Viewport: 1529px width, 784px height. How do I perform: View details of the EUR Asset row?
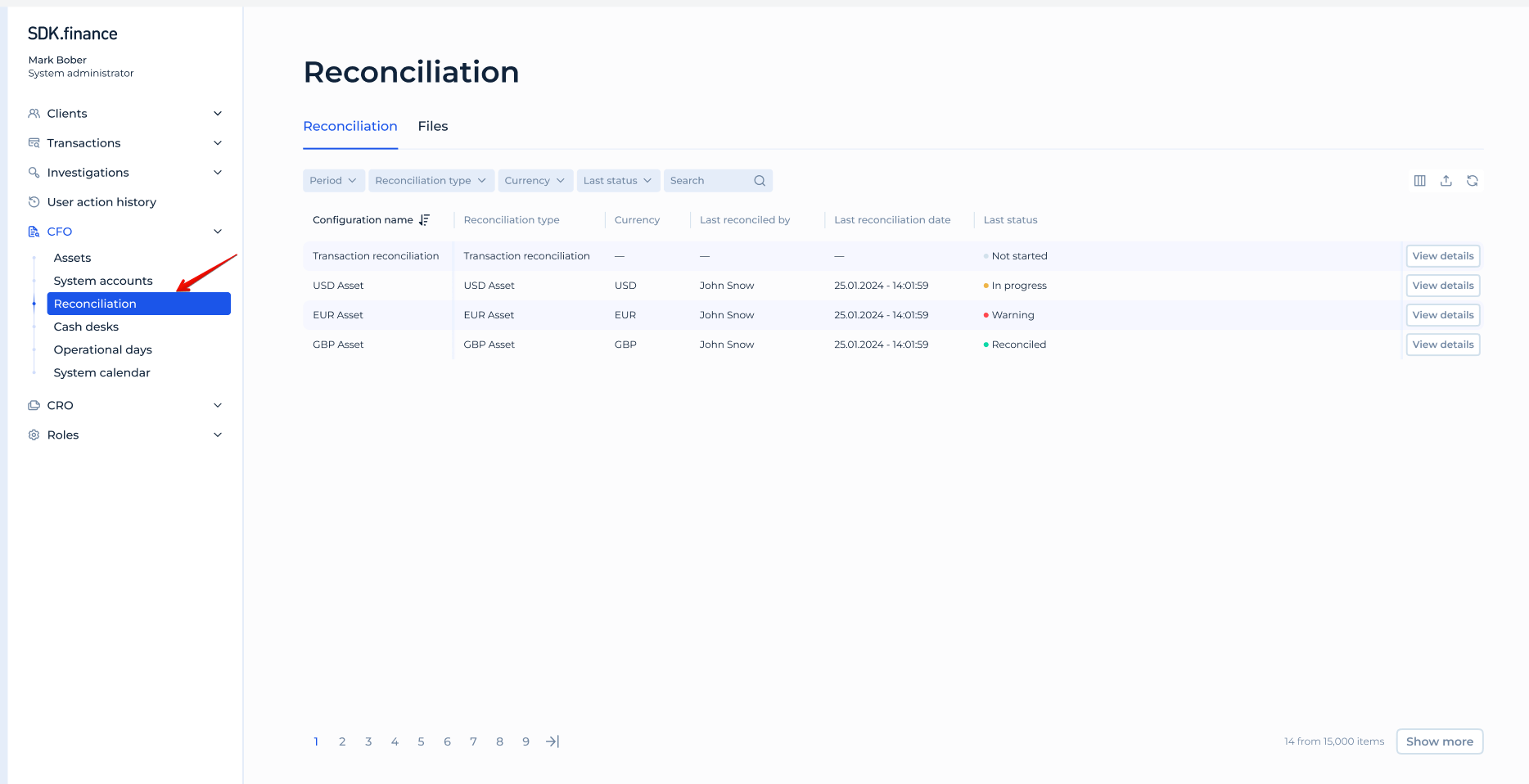1442,314
